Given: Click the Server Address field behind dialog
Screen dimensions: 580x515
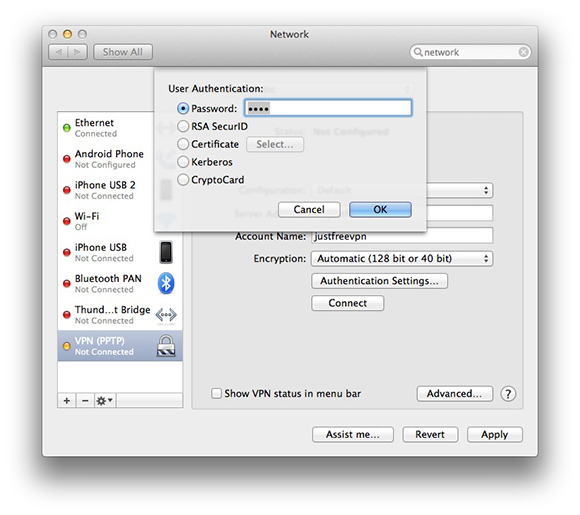Looking at the screenshot, I should [460, 213].
